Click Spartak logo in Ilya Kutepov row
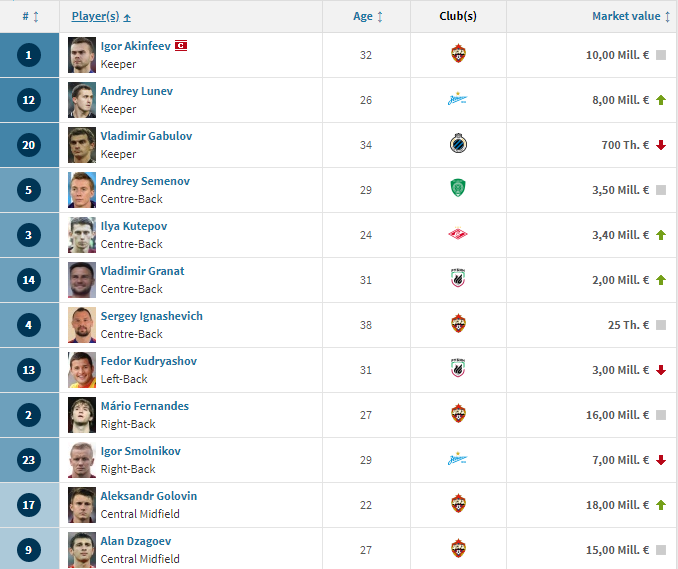The image size is (678, 569). coord(458,234)
